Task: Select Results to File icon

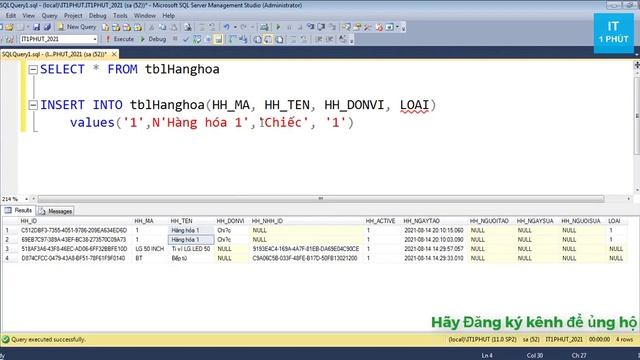Action: click(x=280, y=40)
